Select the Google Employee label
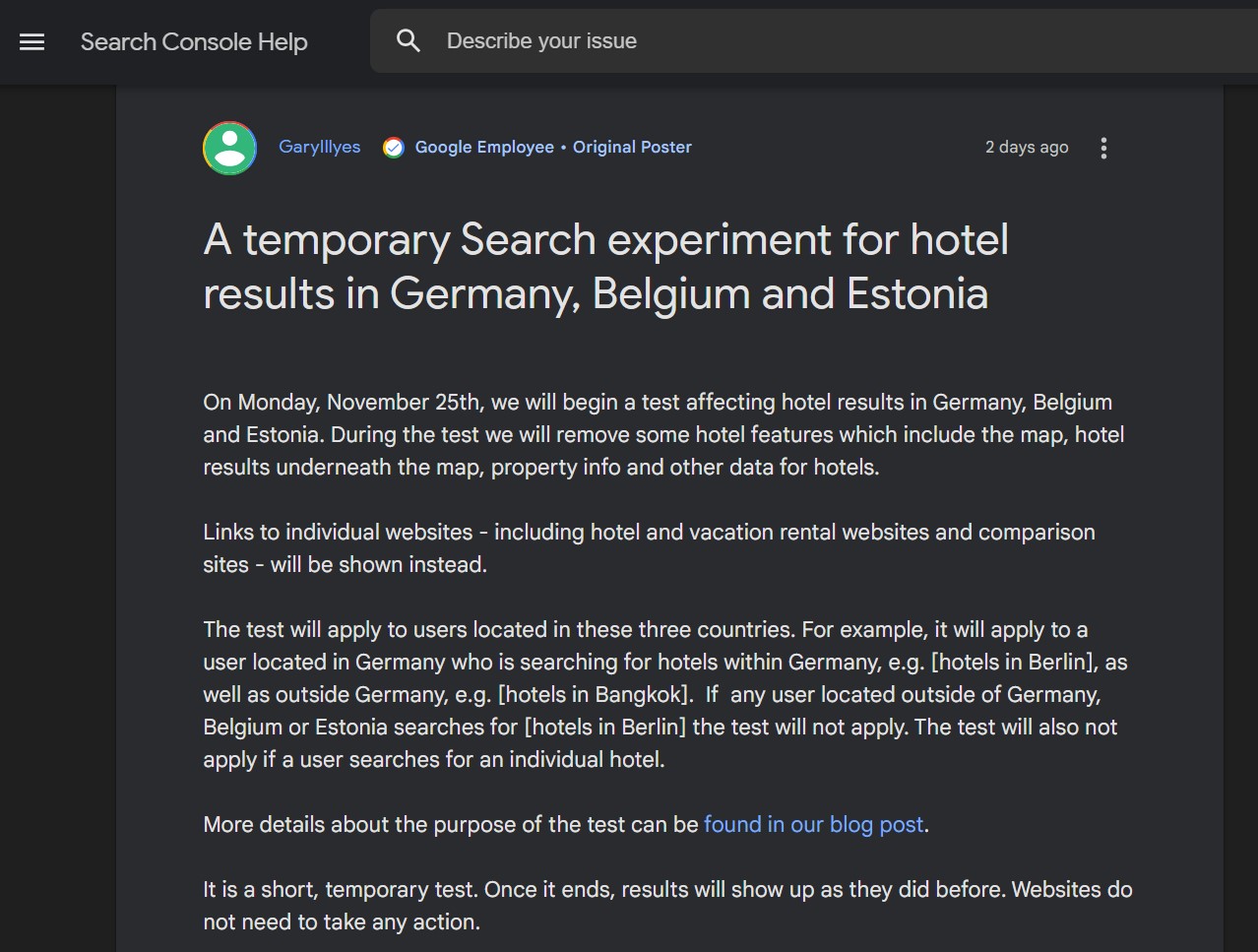This screenshot has width=1258, height=952. point(484,147)
